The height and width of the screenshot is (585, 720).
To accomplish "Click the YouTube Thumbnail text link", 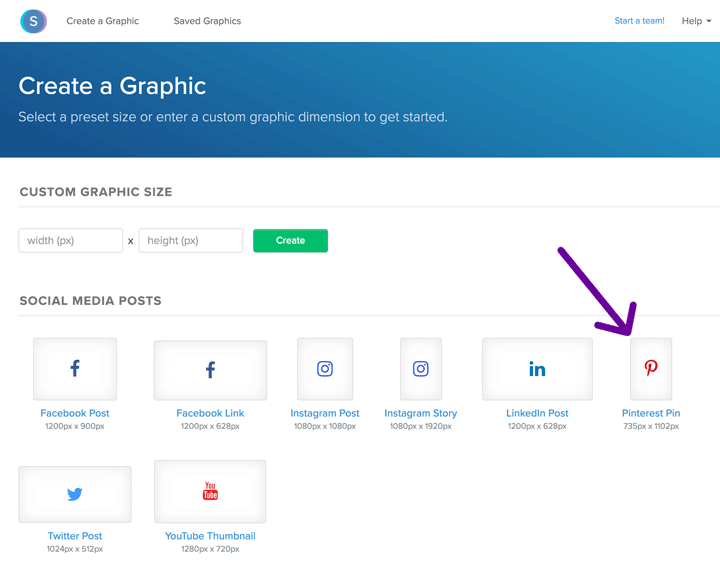I will (210, 536).
